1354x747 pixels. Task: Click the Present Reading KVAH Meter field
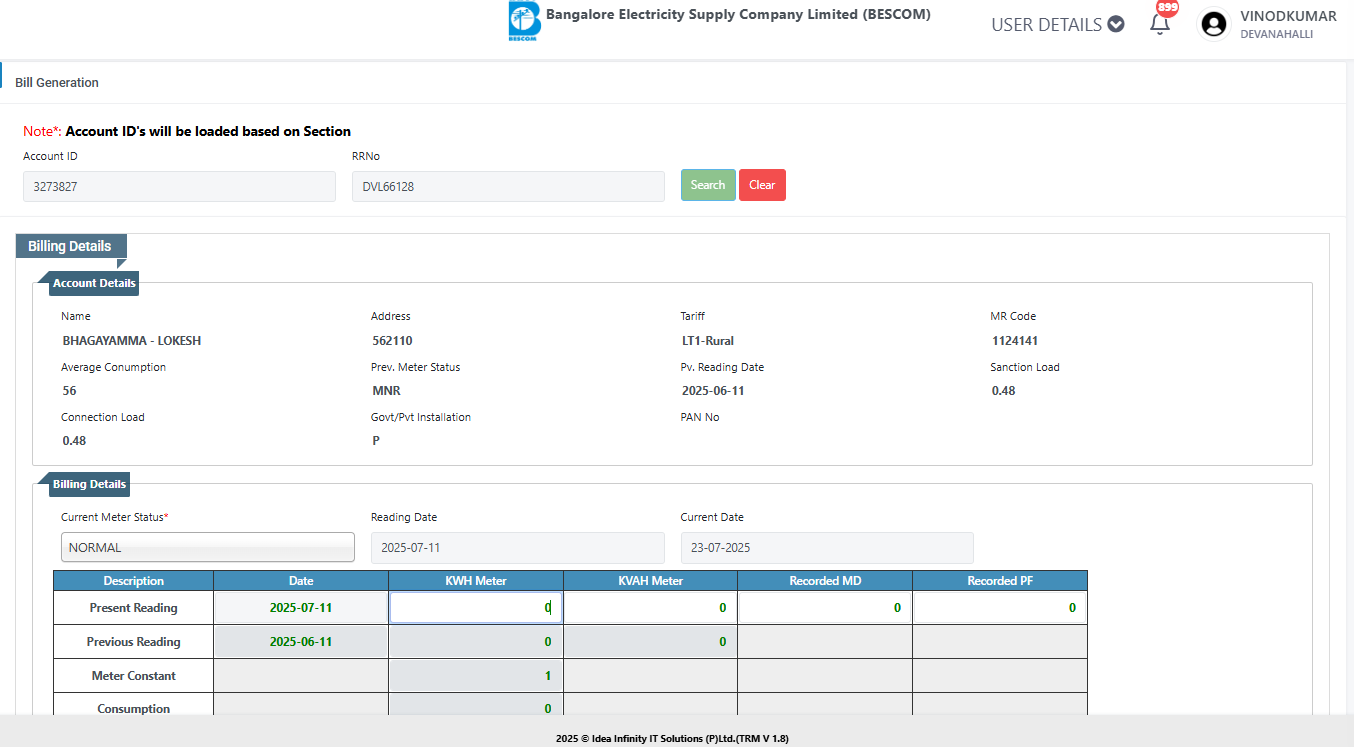pos(651,607)
